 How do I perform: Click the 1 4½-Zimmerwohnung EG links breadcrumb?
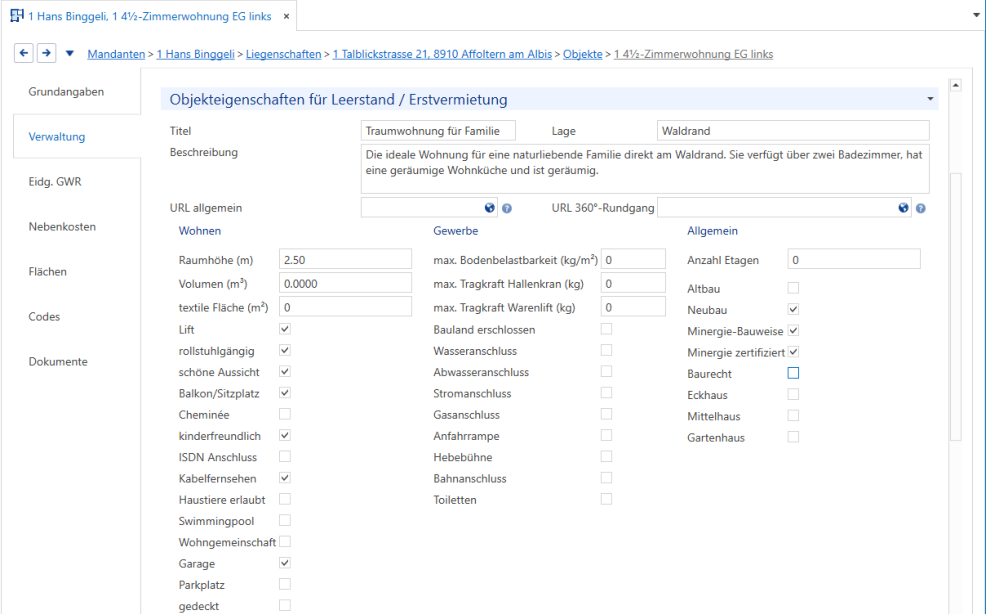click(694, 54)
